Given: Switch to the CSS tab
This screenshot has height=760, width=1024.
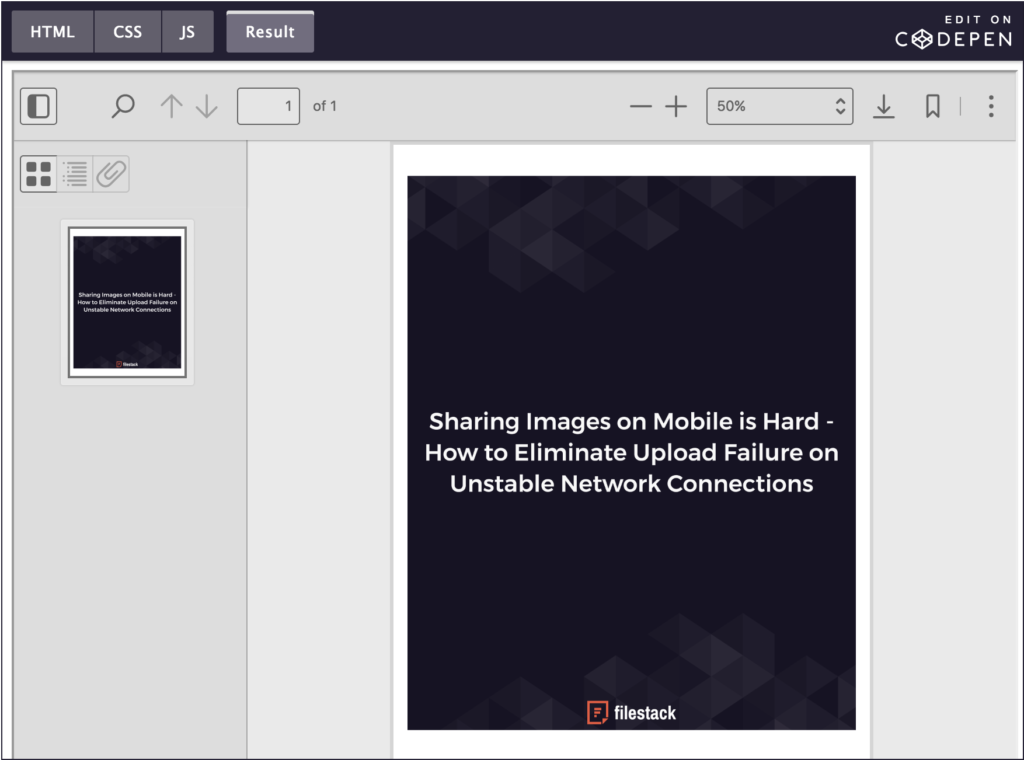Looking at the screenshot, I should point(127,31).
